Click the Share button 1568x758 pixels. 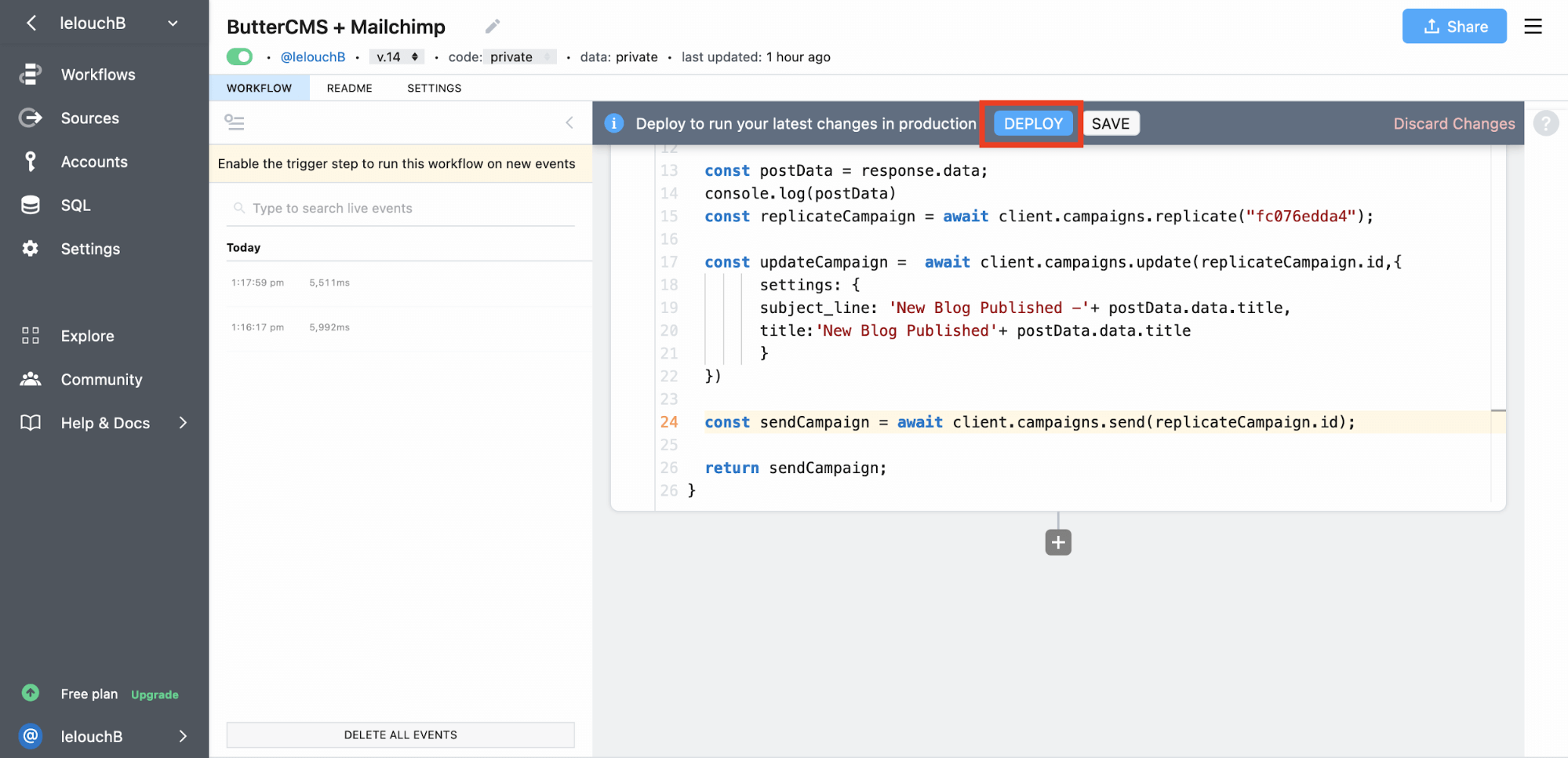[x=1454, y=26]
